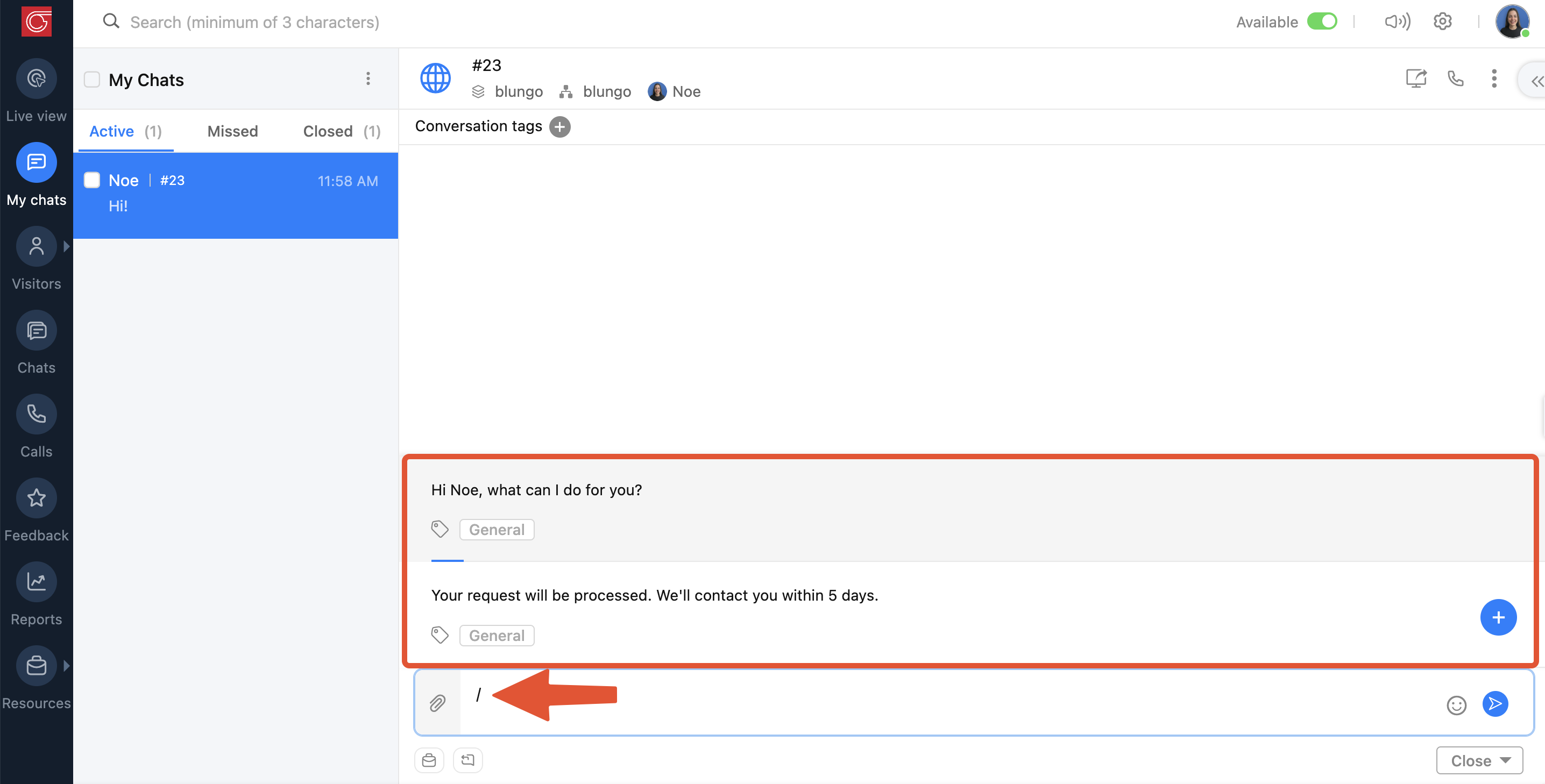Add a conversation tag
The height and width of the screenshot is (784, 1545).
559,126
